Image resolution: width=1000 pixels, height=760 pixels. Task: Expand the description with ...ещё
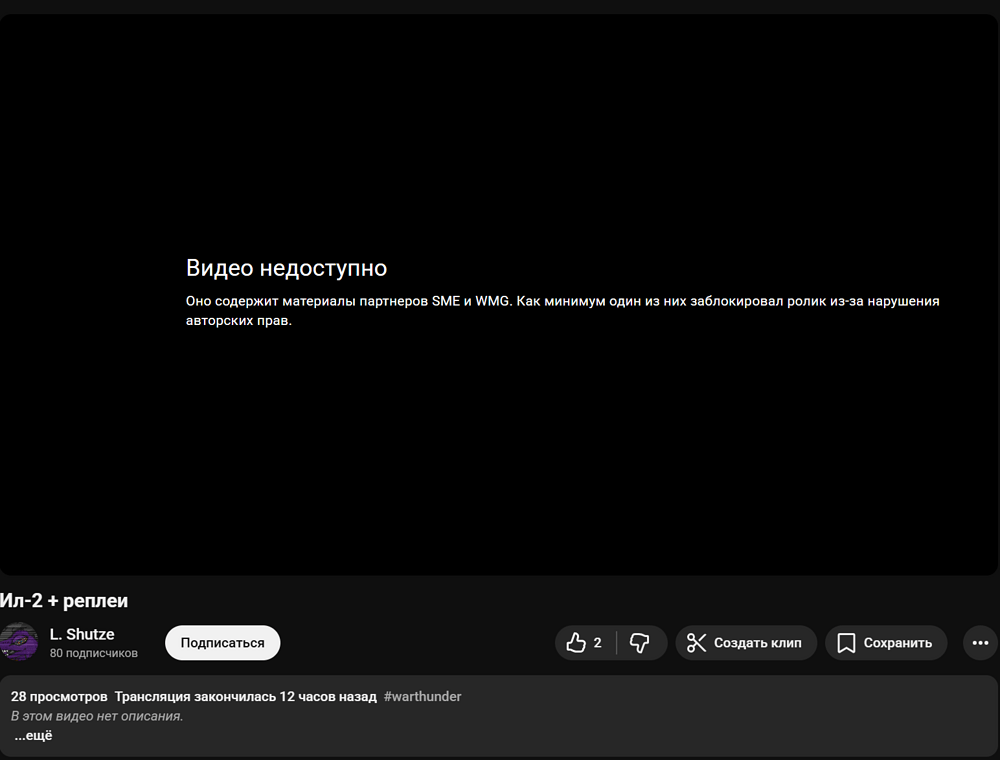33,736
